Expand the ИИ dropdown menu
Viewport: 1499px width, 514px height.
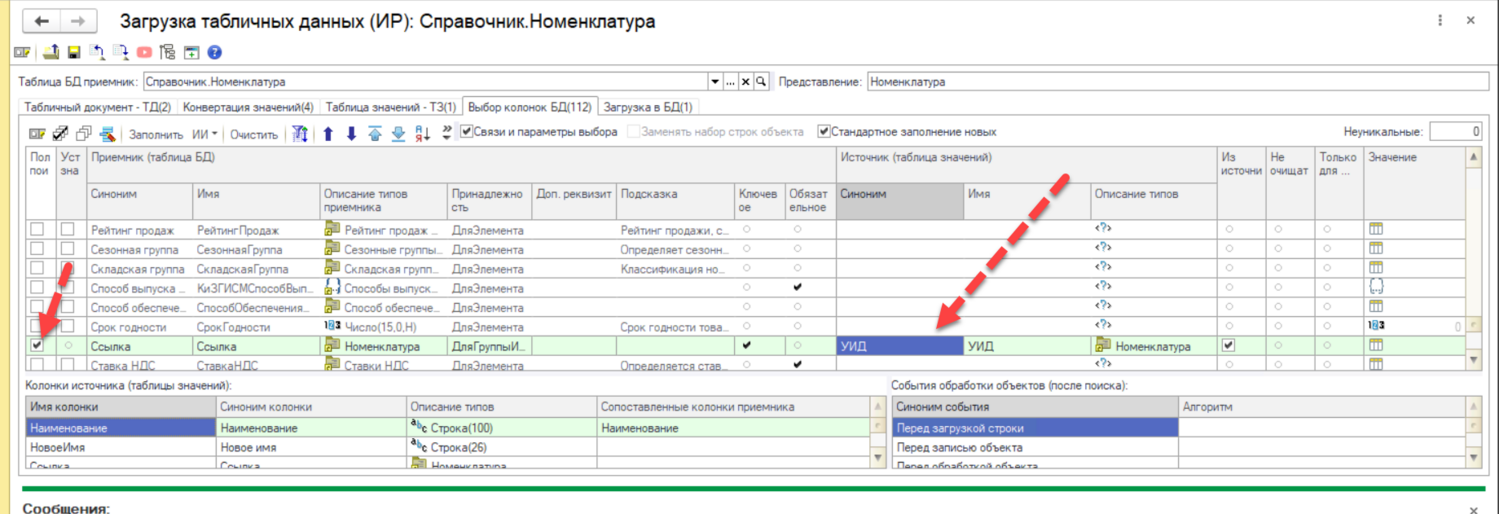pos(206,134)
